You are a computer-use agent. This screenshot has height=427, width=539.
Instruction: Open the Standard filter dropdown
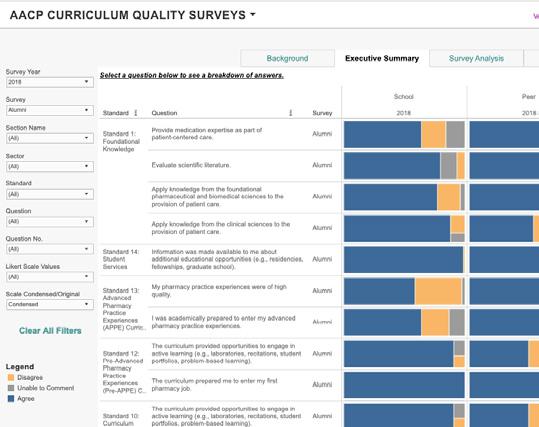click(50, 194)
